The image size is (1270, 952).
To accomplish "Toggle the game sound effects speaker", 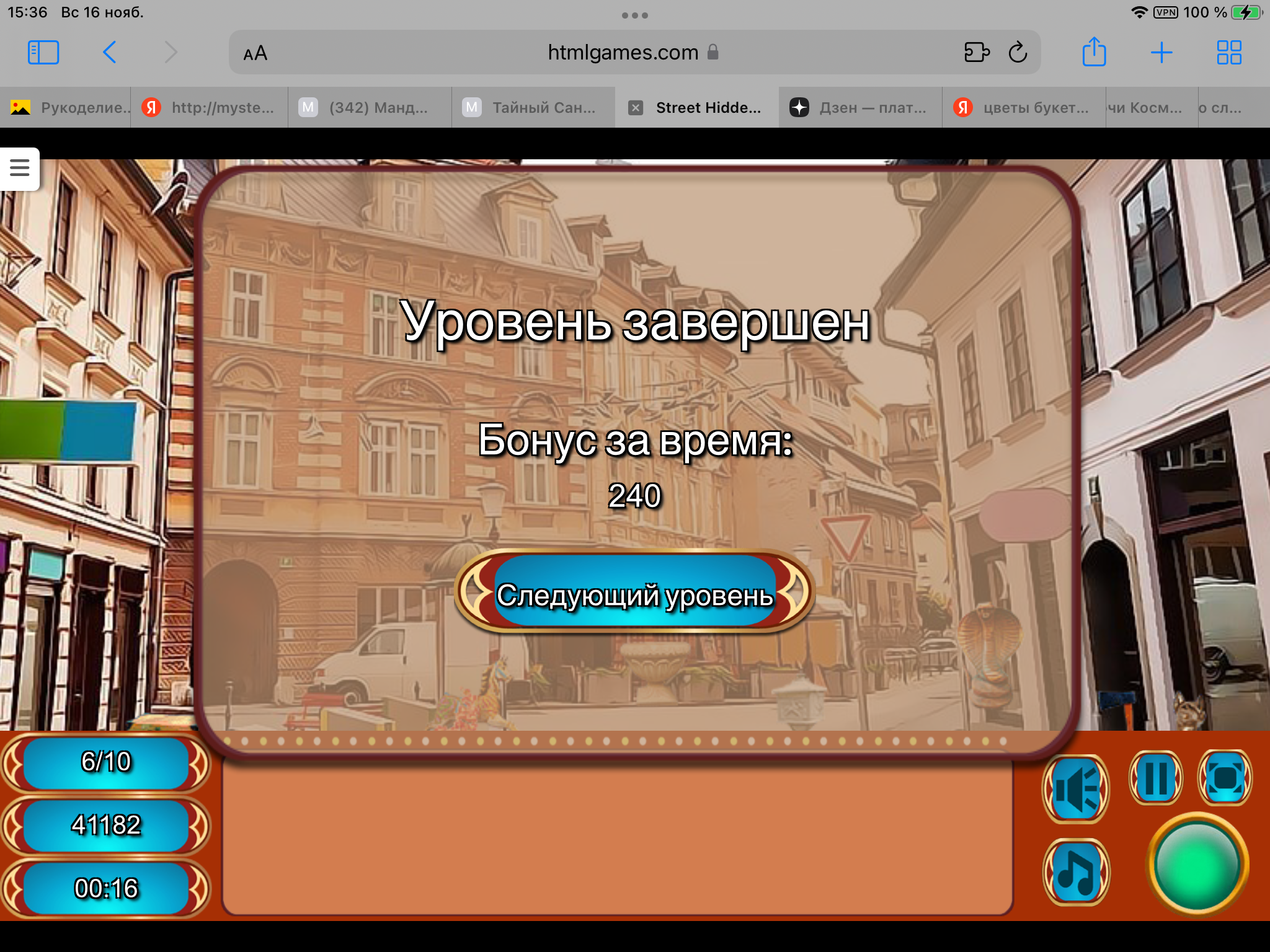I will [1076, 789].
